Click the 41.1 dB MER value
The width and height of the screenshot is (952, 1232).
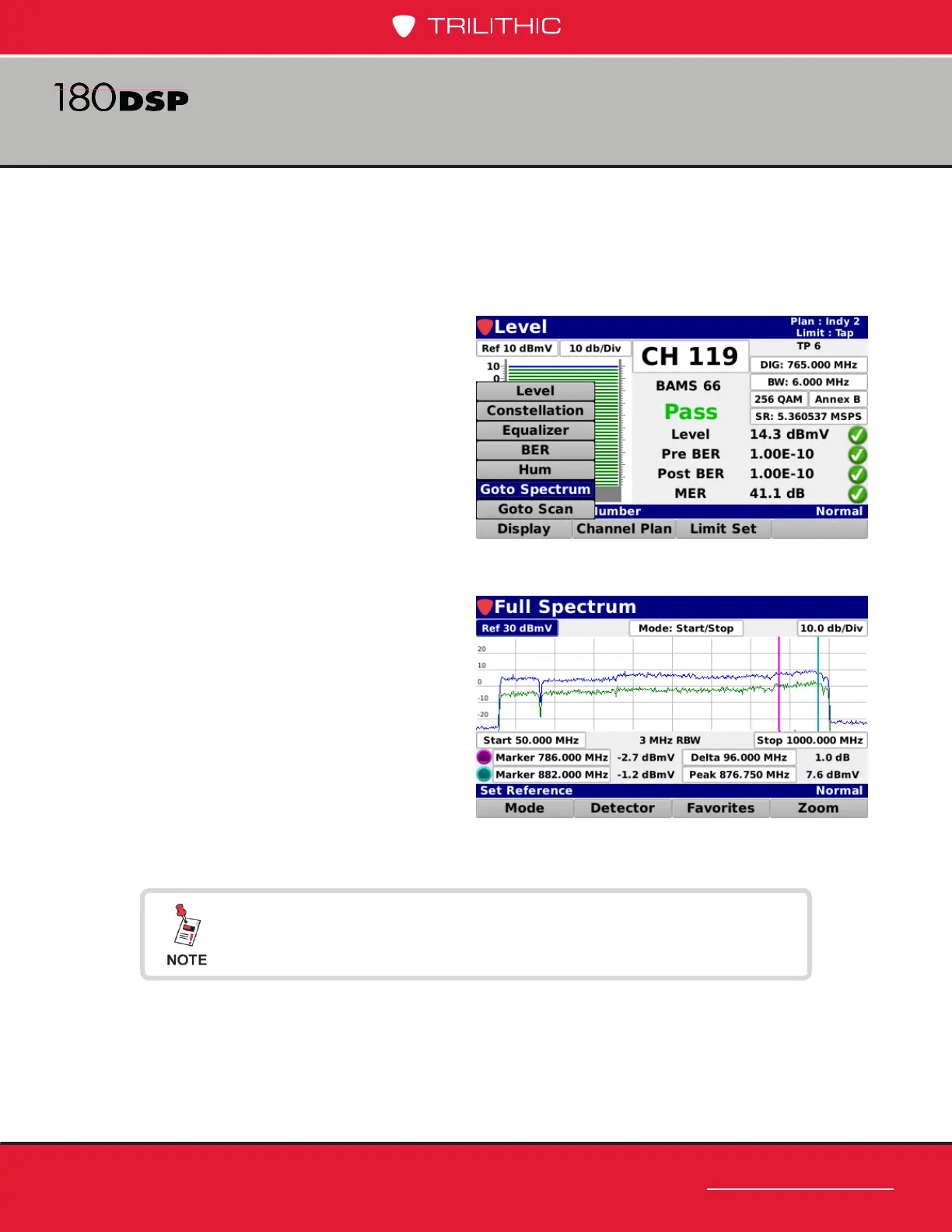pos(777,493)
